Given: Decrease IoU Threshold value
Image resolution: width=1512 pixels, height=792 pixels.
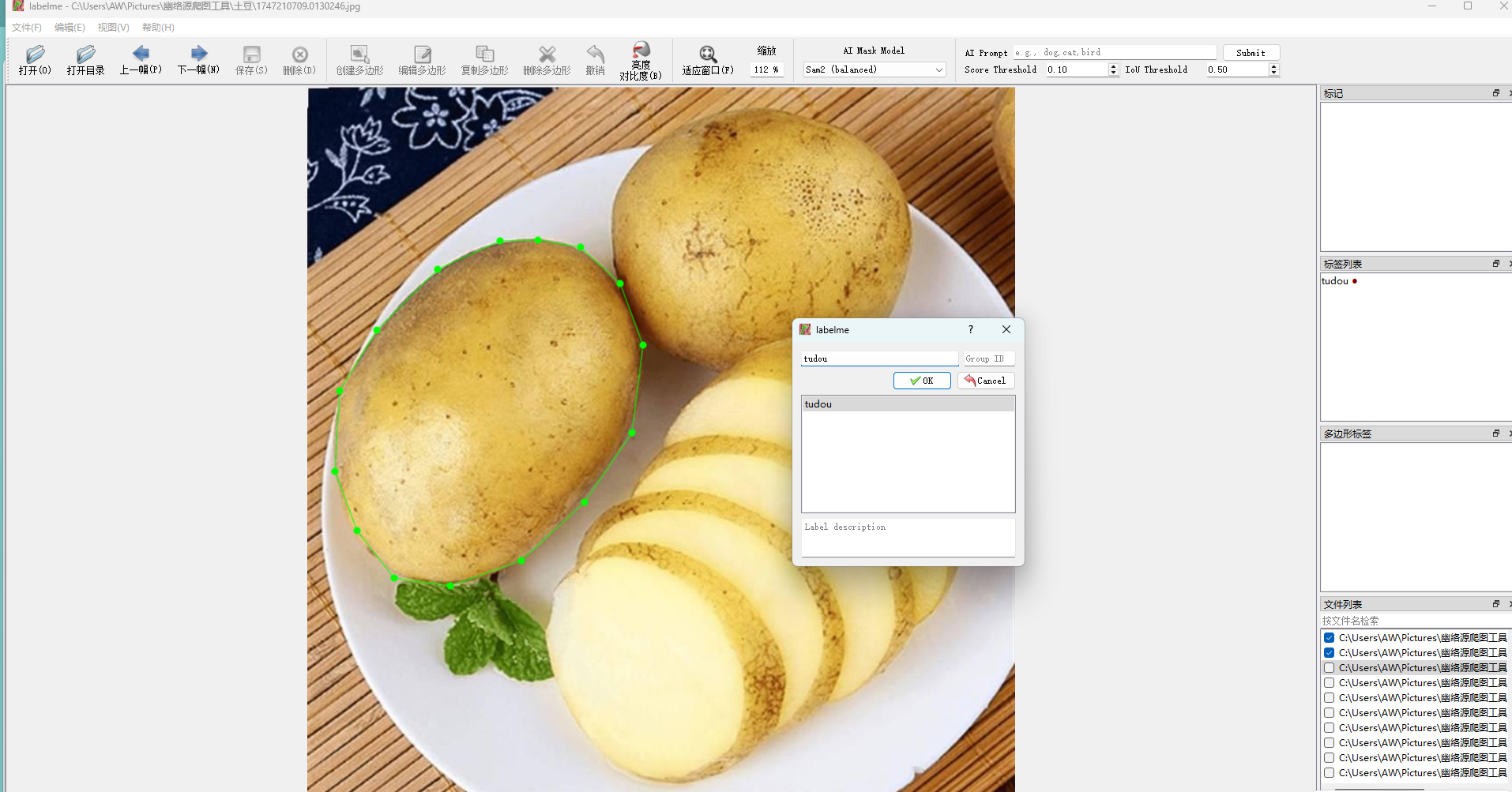Looking at the screenshot, I should (1273, 73).
